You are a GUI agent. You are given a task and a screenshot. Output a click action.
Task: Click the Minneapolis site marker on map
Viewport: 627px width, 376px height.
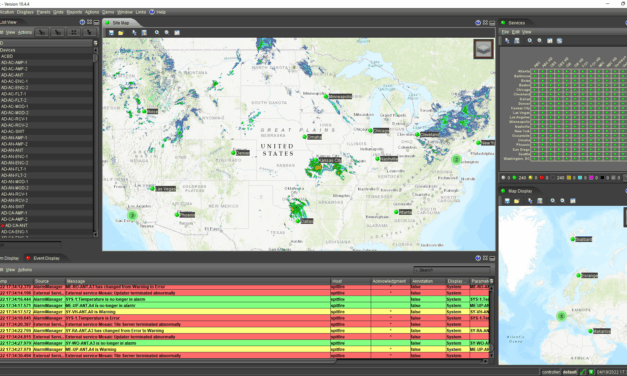326,96
